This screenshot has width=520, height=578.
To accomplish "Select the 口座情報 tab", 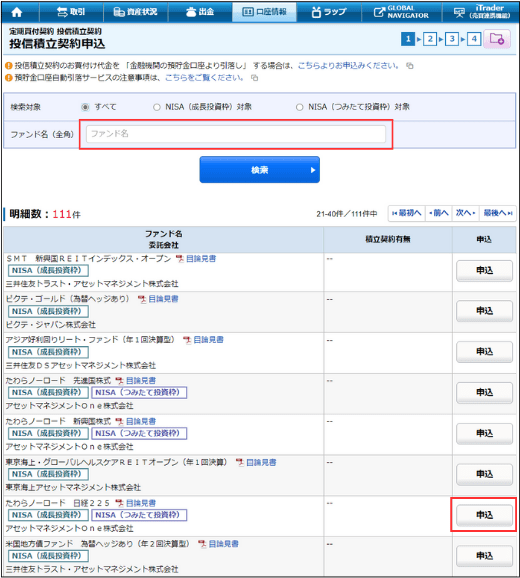I will 264,12.
